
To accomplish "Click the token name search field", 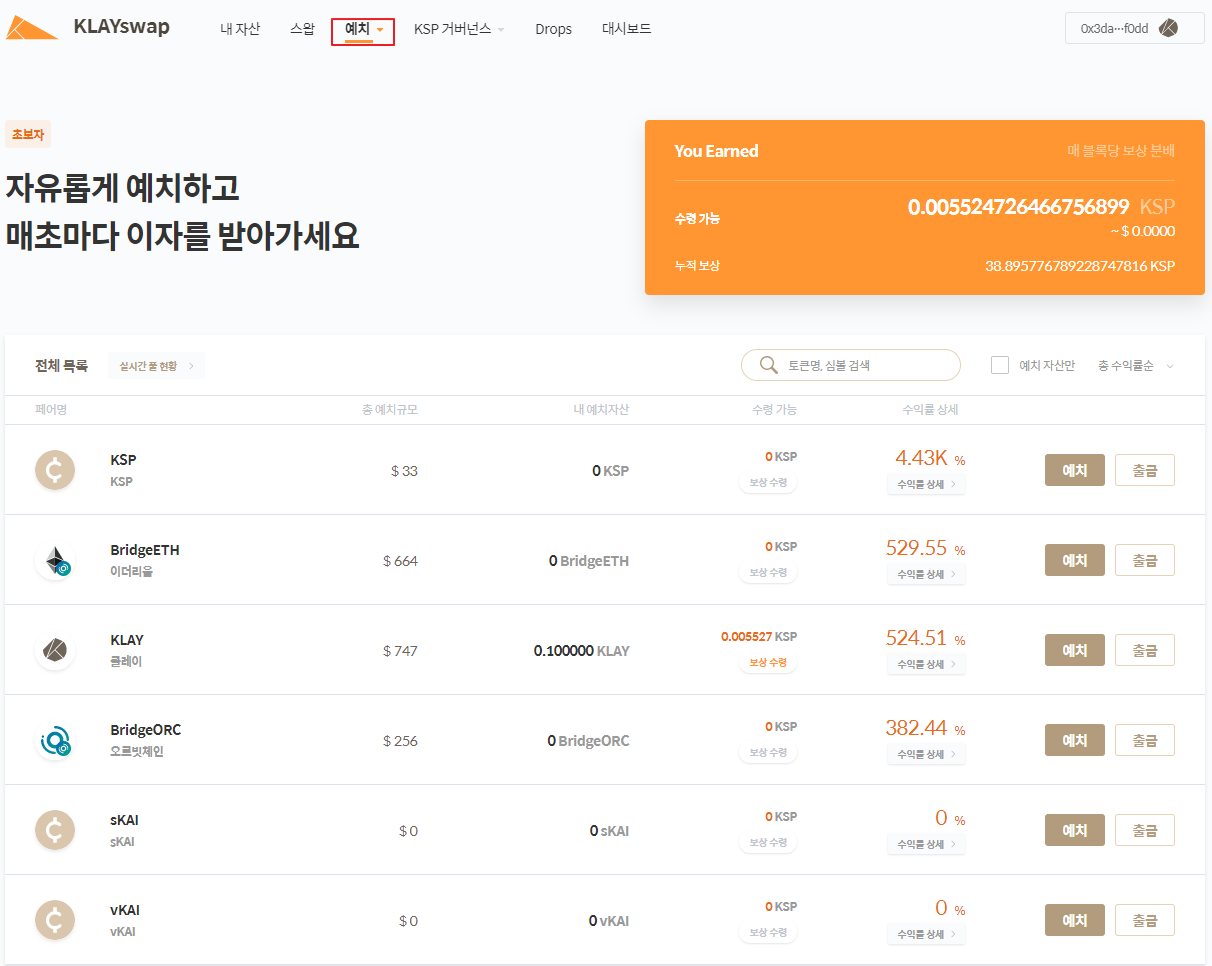I will click(865, 365).
